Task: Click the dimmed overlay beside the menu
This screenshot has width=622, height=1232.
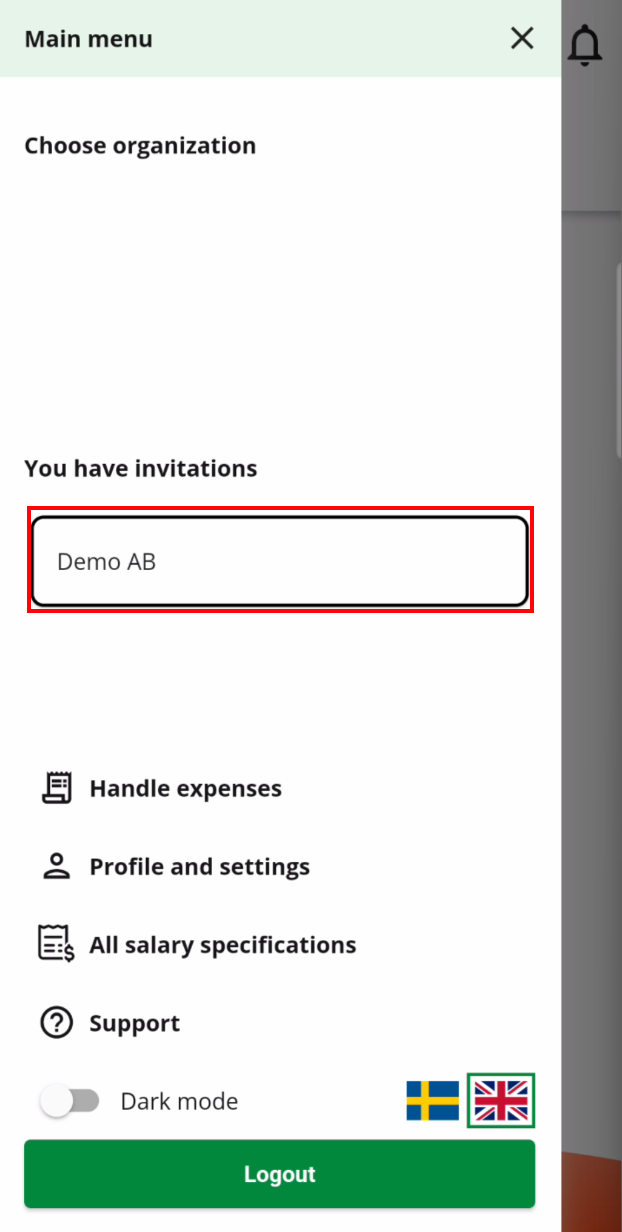Action: click(x=591, y=700)
